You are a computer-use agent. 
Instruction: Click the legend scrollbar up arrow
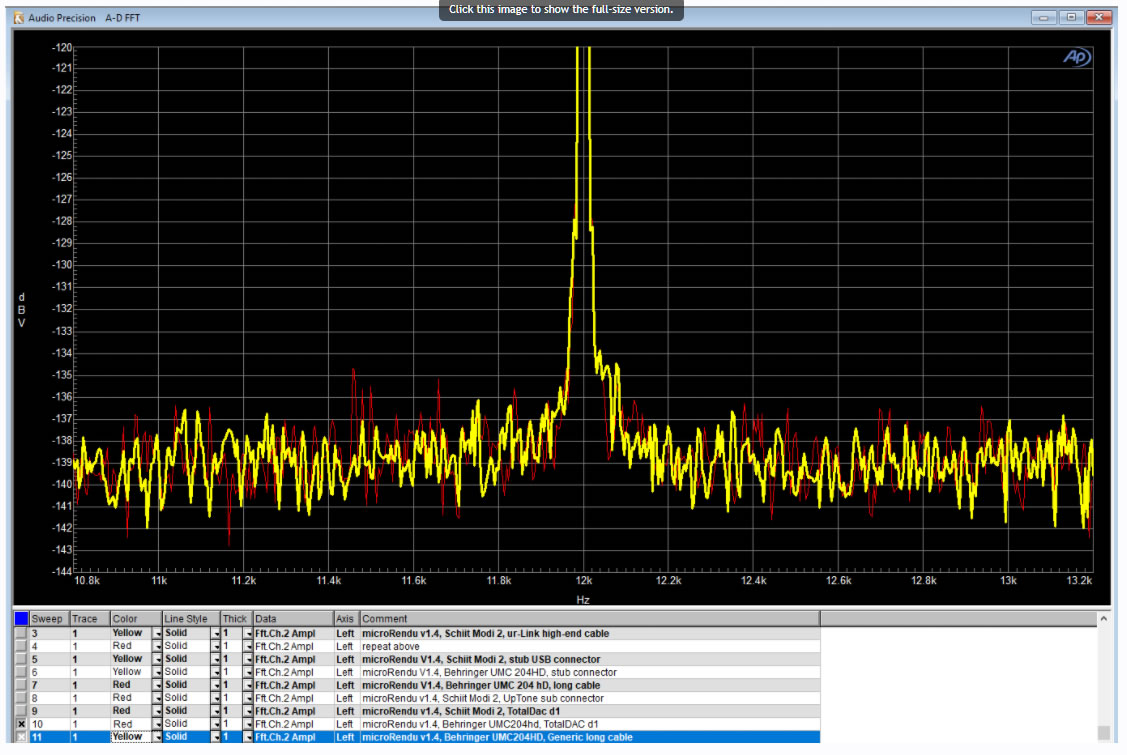[x=1104, y=620]
